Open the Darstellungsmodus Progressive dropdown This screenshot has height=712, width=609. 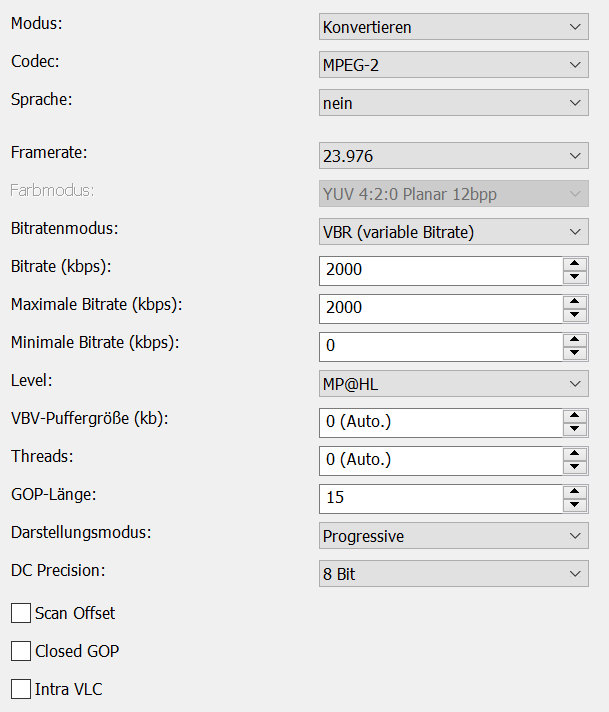point(454,536)
